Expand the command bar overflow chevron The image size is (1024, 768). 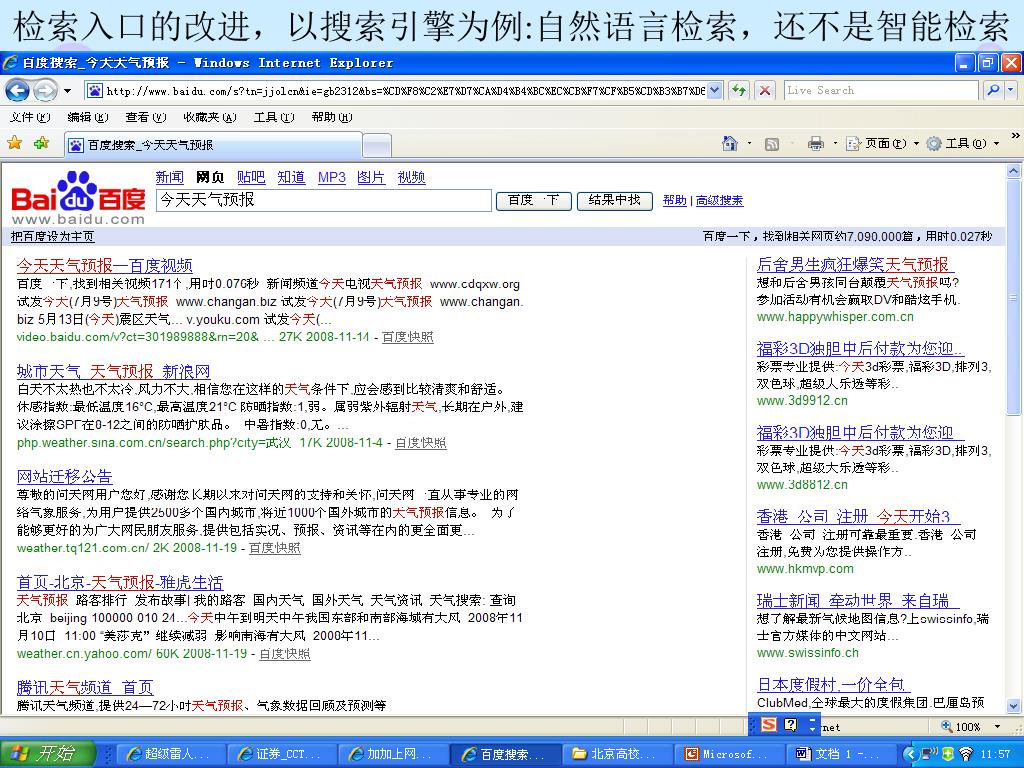click(x=1015, y=136)
